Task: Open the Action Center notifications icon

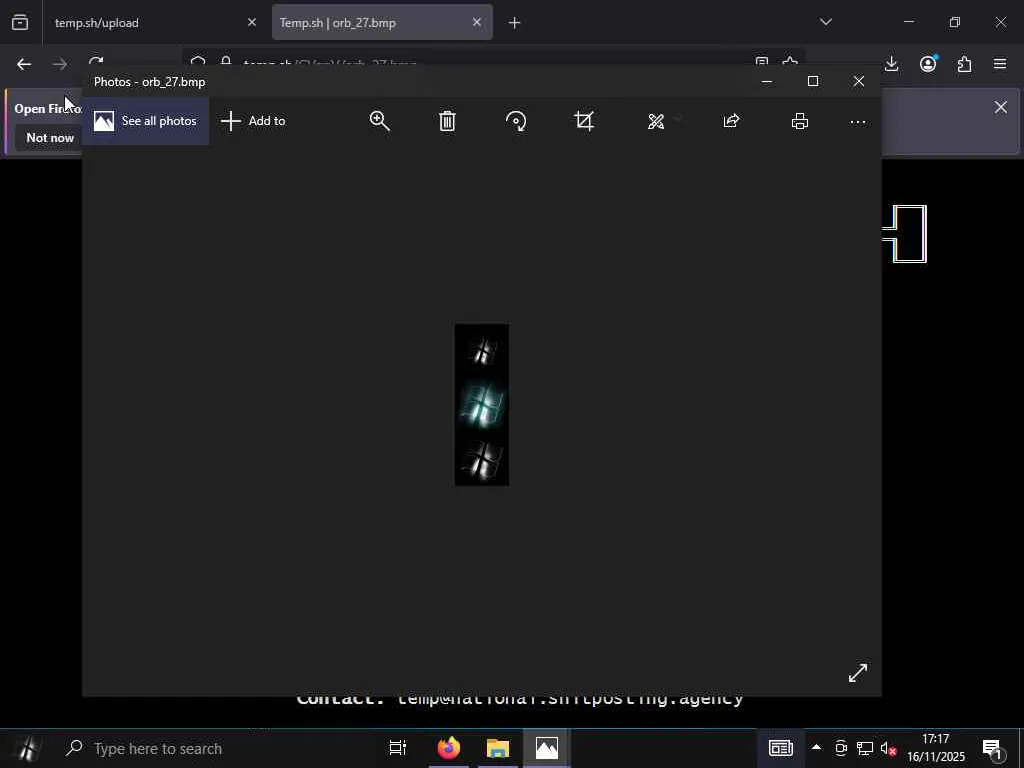Action: pos(992,748)
